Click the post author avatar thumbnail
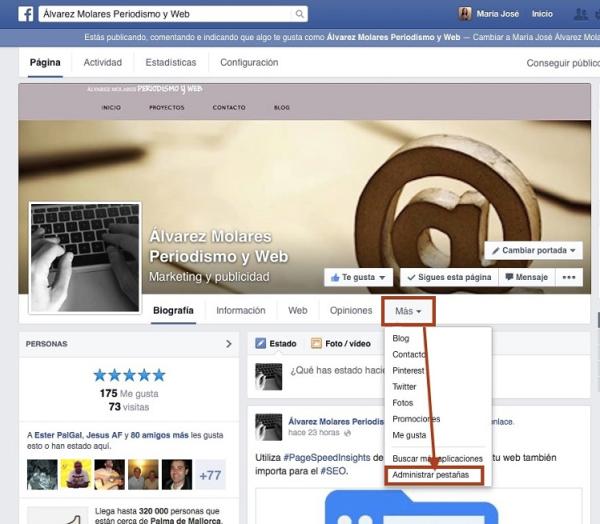 [x=269, y=427]
